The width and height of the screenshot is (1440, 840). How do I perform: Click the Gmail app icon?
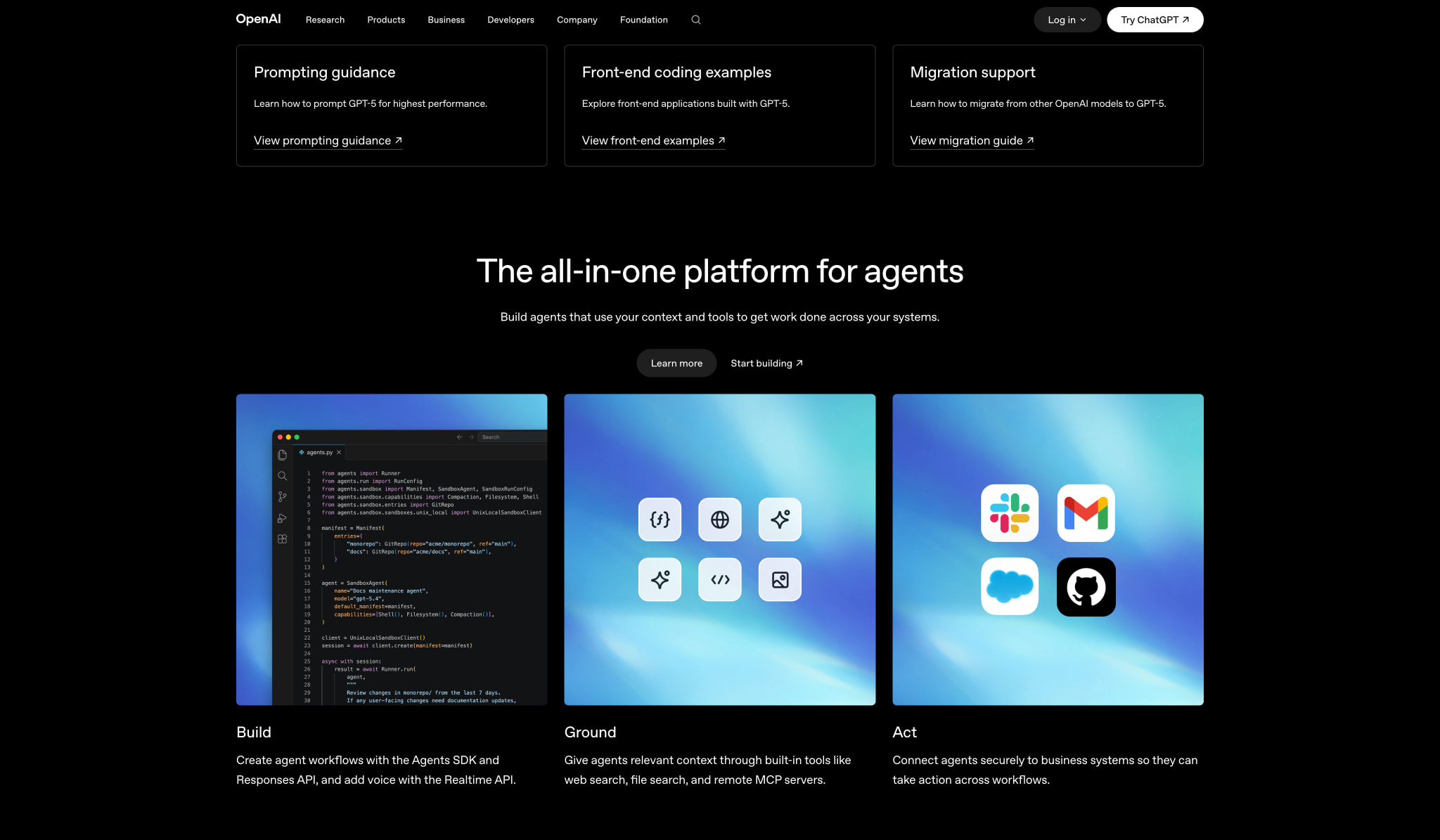pos(1086,513)
